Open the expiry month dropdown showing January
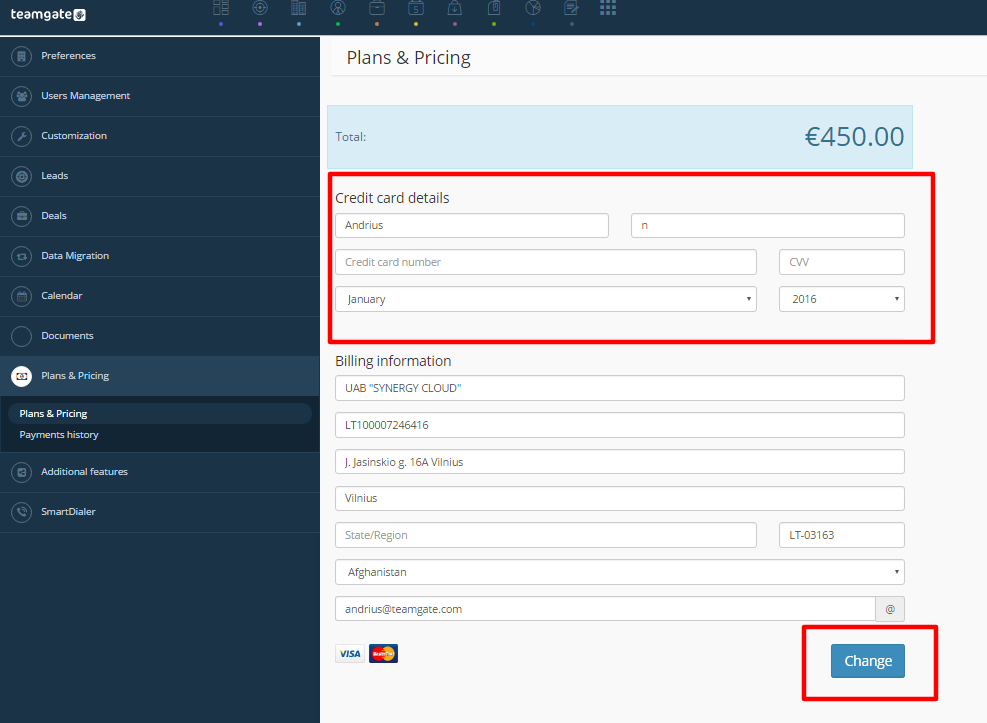This screenshot has width=987, height=723. (x=546, y=299)
